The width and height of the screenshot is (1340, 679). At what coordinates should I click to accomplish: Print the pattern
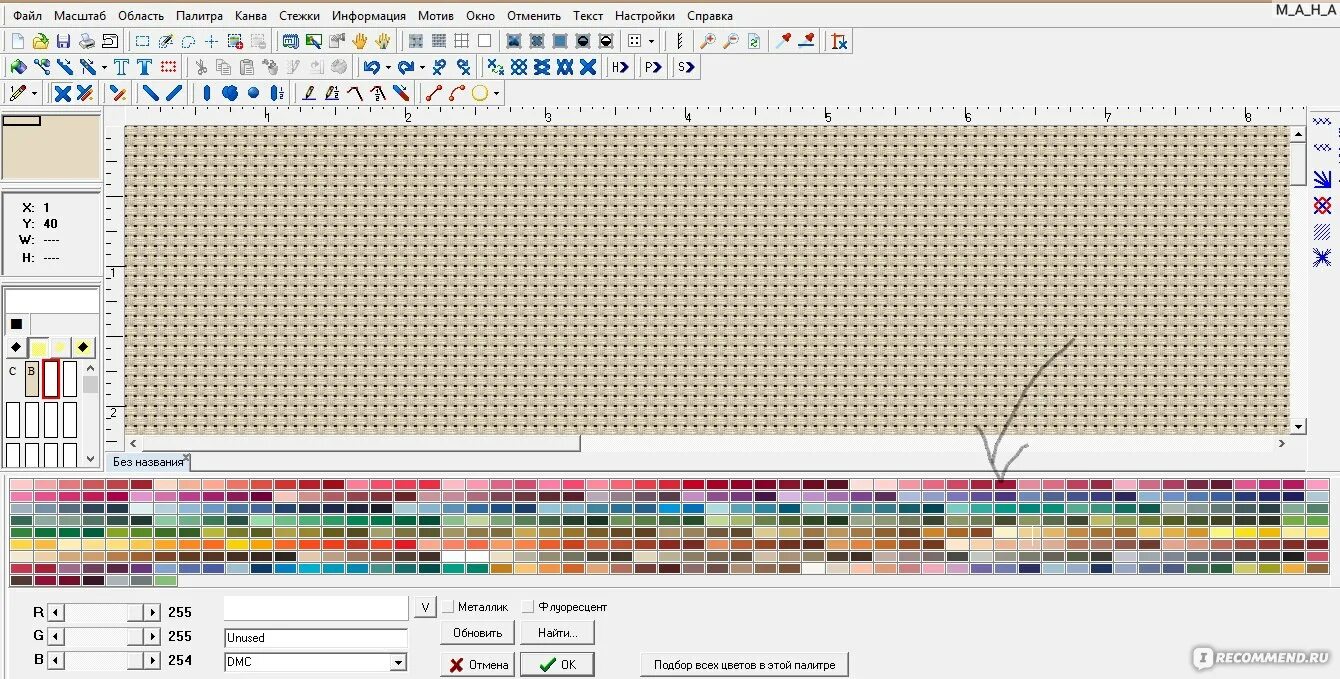point(86,41)
